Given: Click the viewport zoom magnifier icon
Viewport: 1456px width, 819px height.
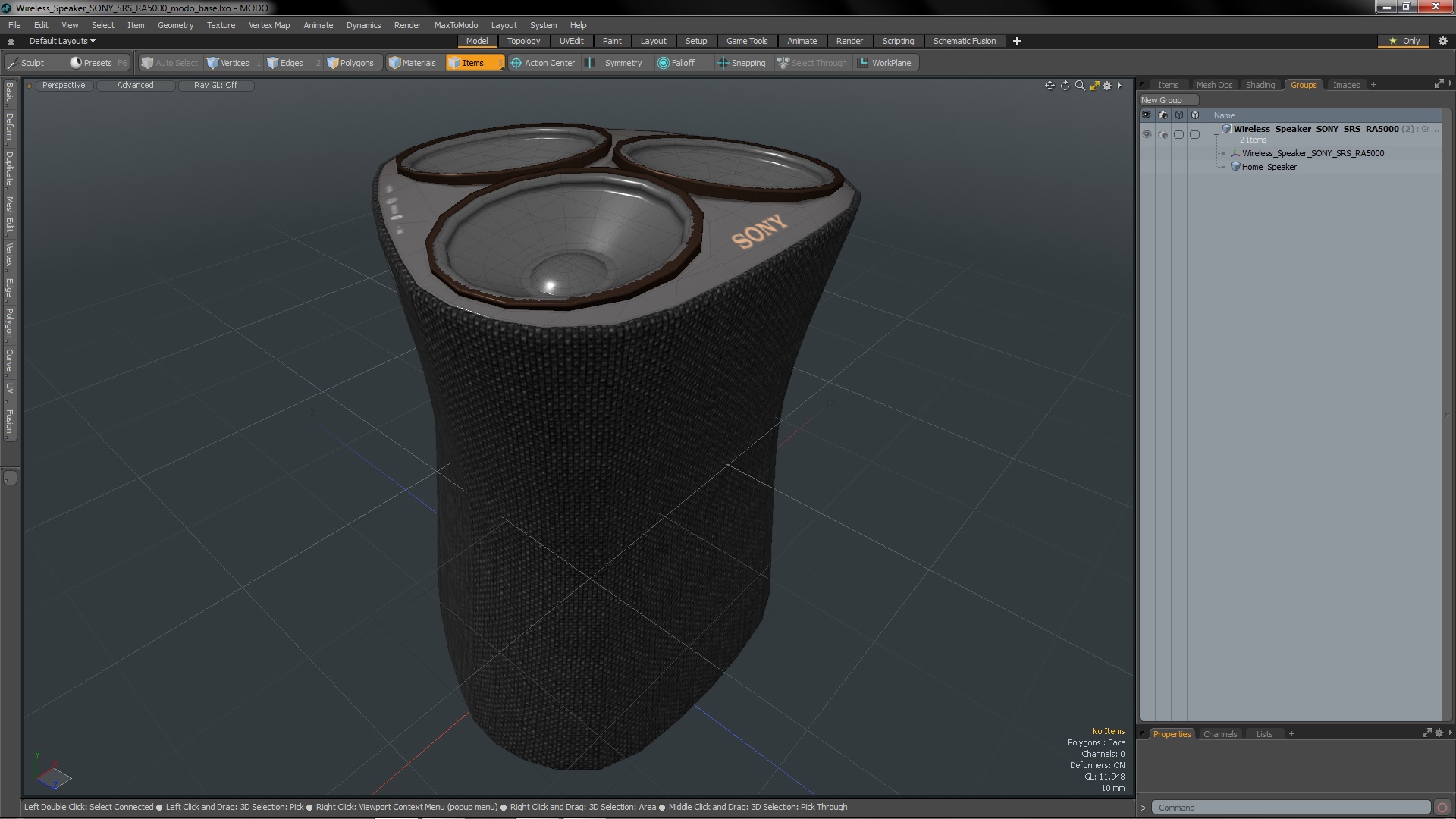Looking at the screenshot, I should (x=1080, y=86).
